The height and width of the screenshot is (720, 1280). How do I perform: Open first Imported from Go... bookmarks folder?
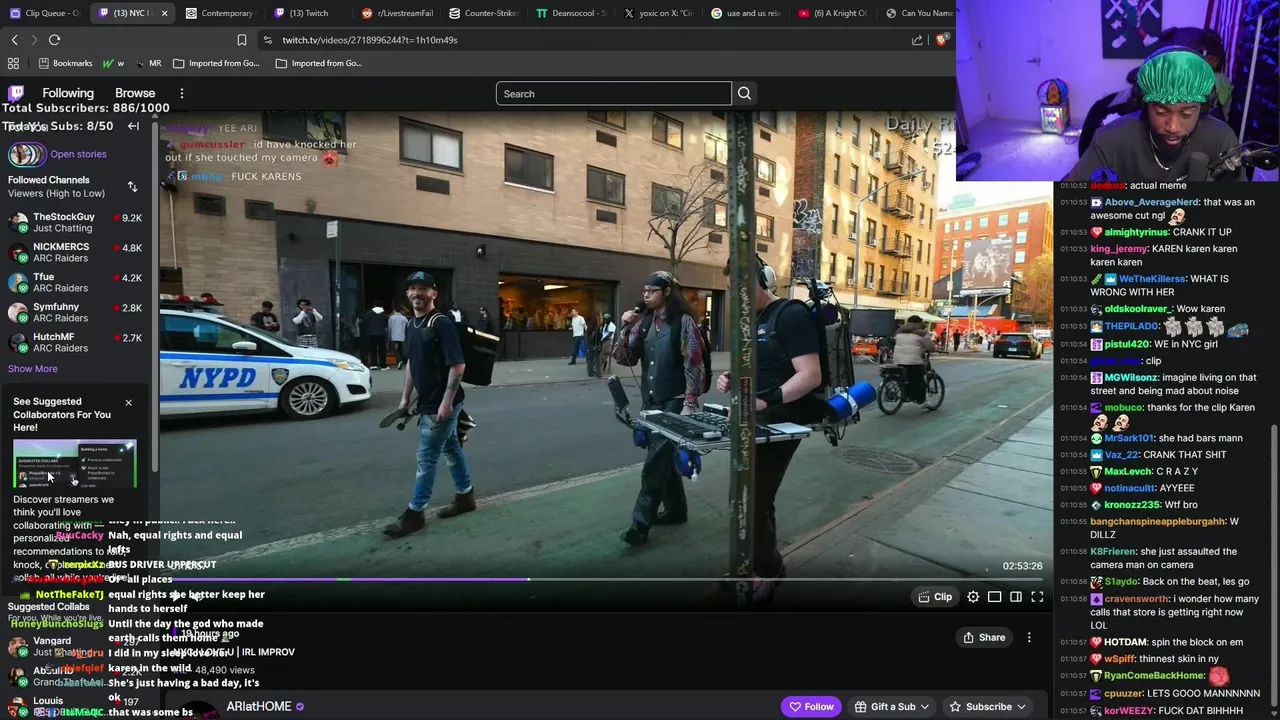[215, 63]
